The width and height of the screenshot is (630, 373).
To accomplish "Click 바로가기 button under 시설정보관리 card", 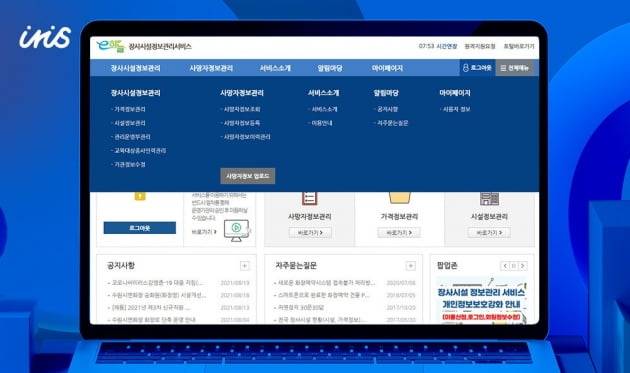I will click(489, 233).
